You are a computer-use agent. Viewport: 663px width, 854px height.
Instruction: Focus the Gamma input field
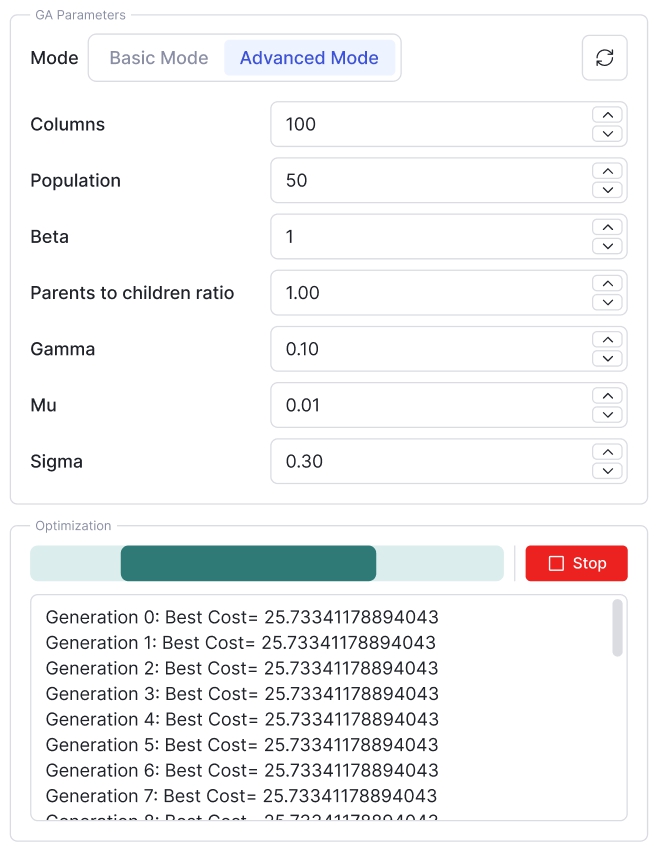pos(430,349)
